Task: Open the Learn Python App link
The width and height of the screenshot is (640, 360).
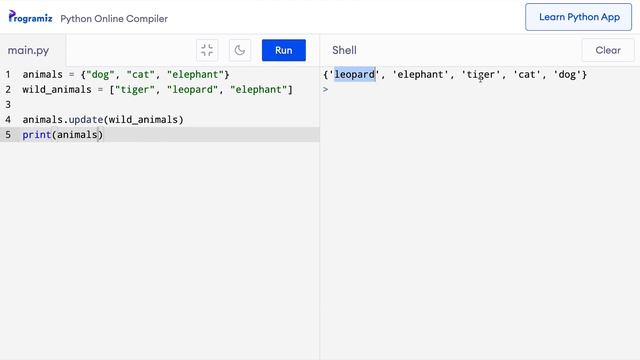Action: click(578, 17)
